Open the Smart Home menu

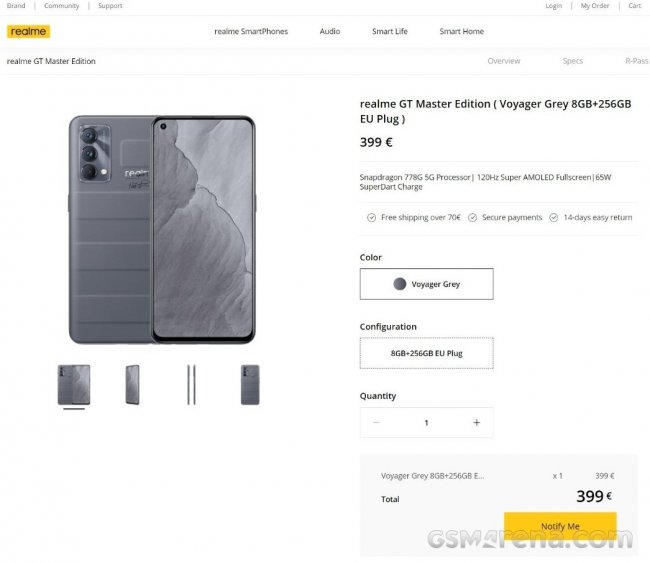(x=461, y=31)
